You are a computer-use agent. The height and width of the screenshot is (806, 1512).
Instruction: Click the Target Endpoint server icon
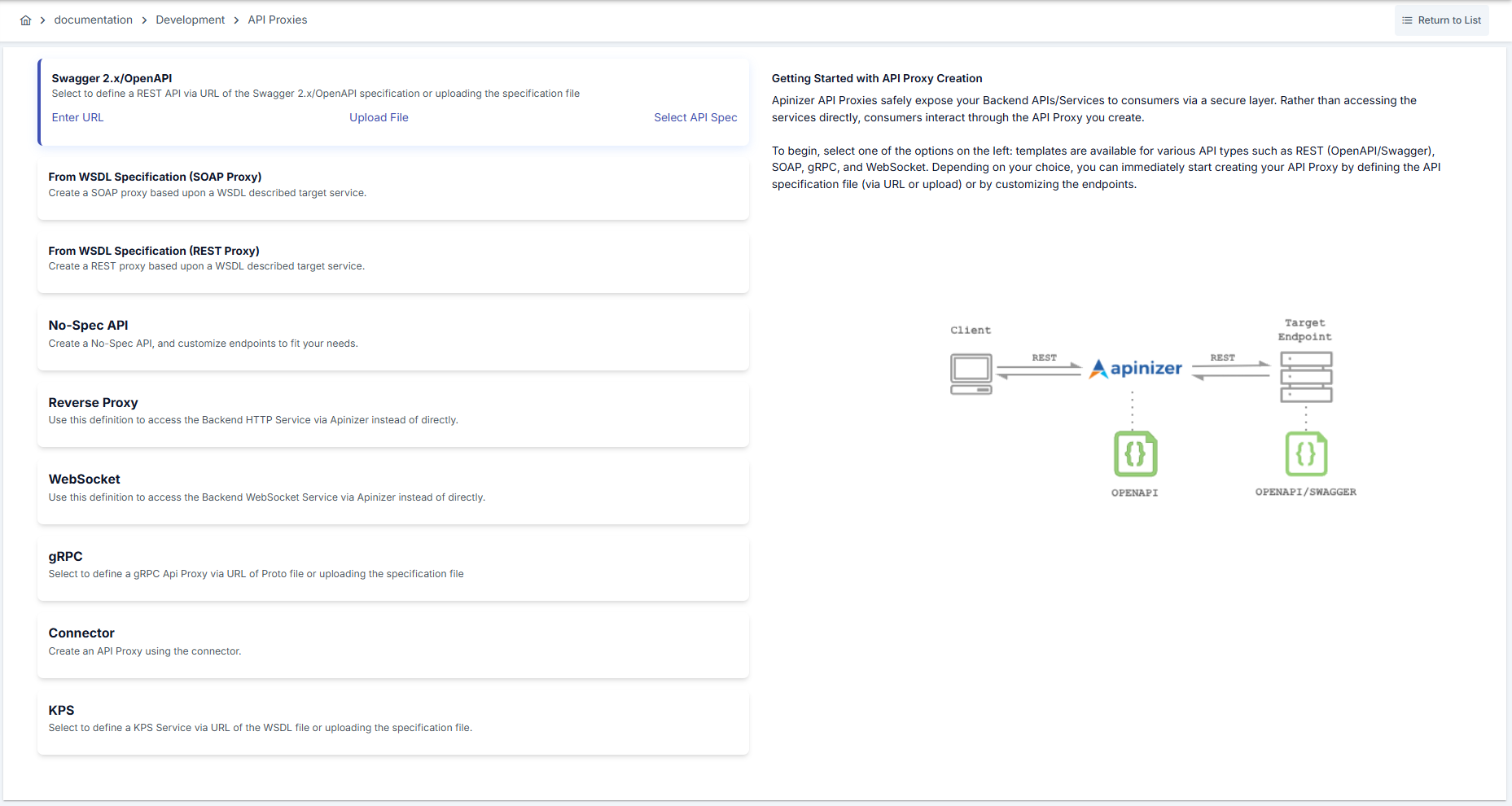click(x=1306, y=377)
